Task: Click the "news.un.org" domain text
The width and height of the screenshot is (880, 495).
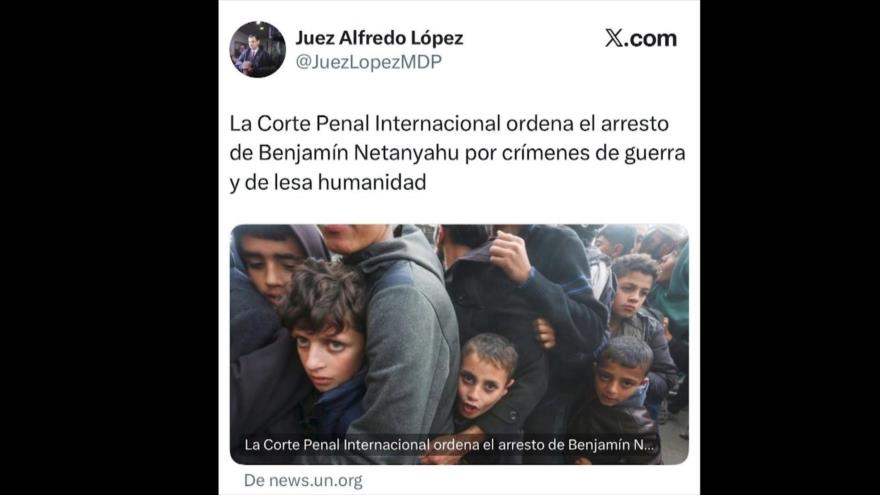Action: click(x=315, y=481)
